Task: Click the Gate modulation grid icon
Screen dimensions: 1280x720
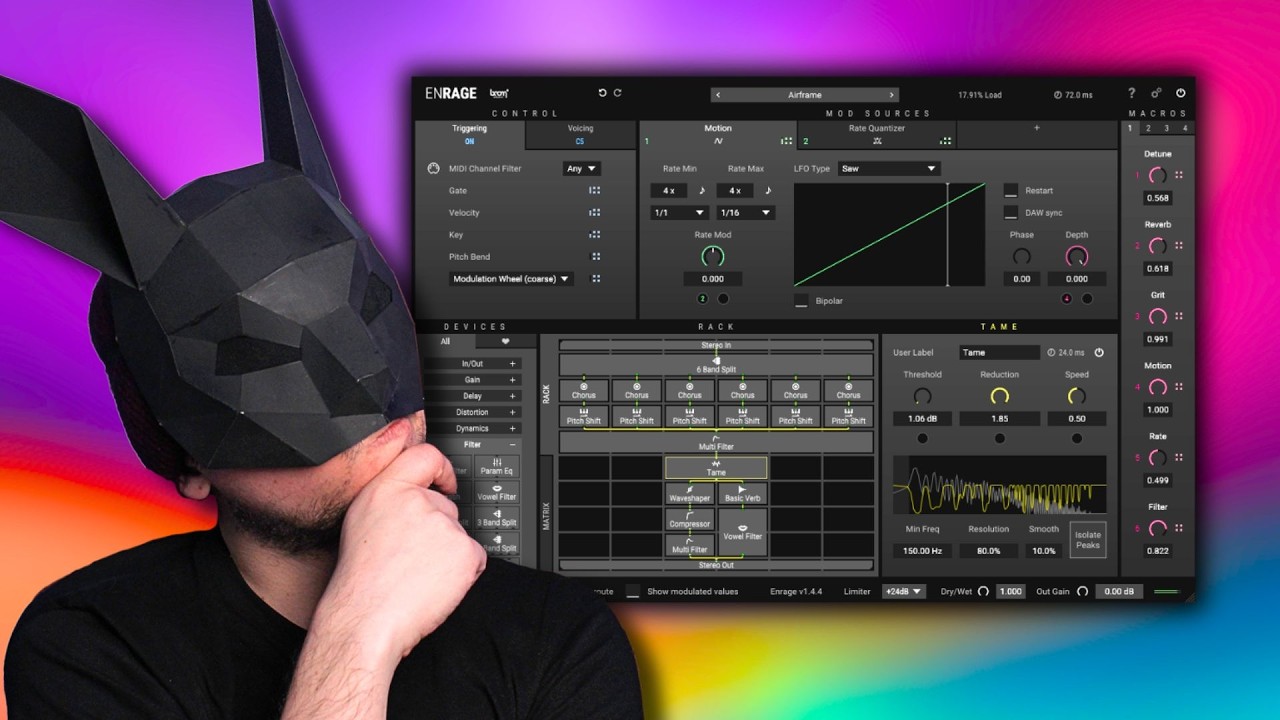Action: coord(595,190)
